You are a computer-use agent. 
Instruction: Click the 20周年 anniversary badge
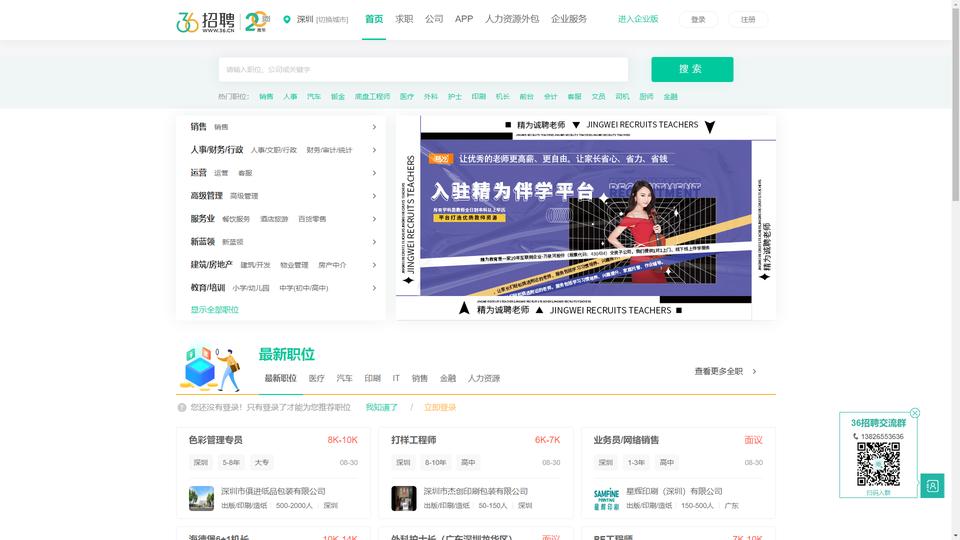[x=257, y=21]
